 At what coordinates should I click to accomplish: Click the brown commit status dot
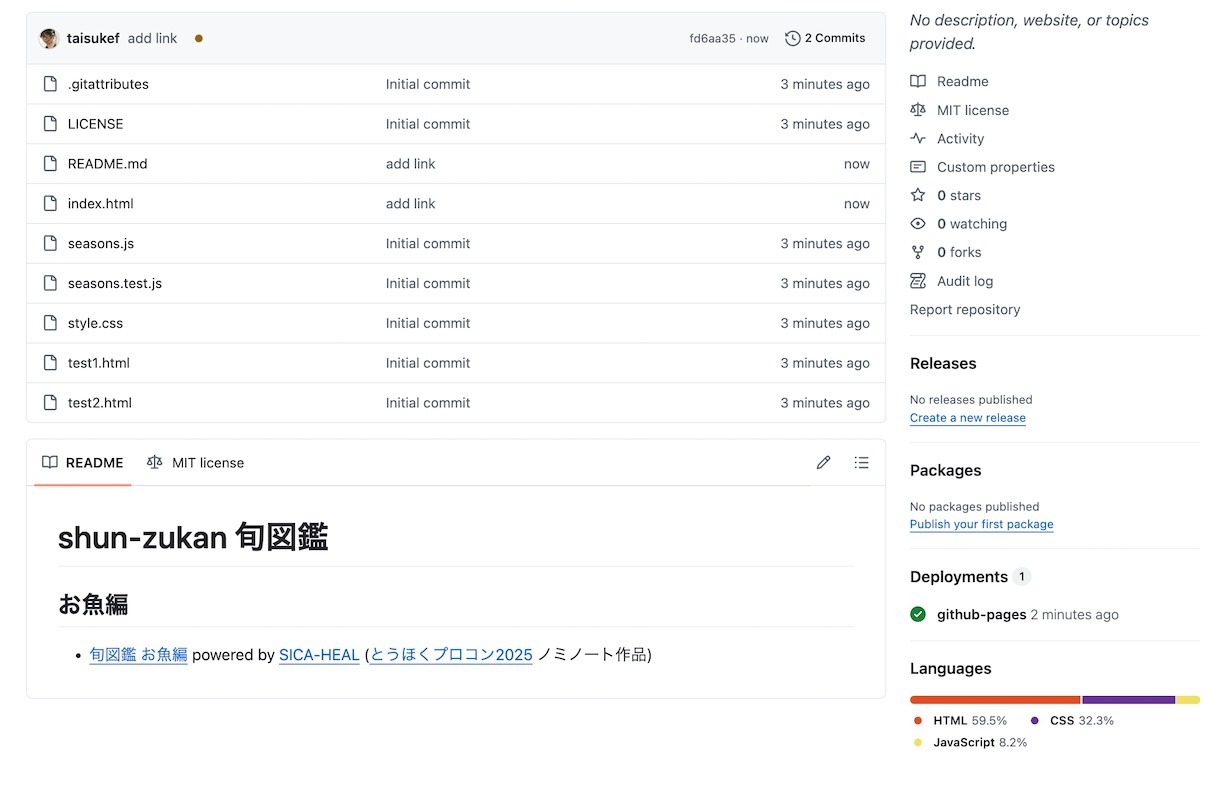pos(199,38)
